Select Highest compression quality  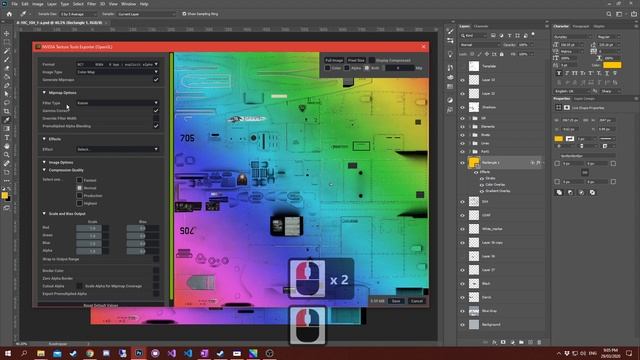[79, 203]
